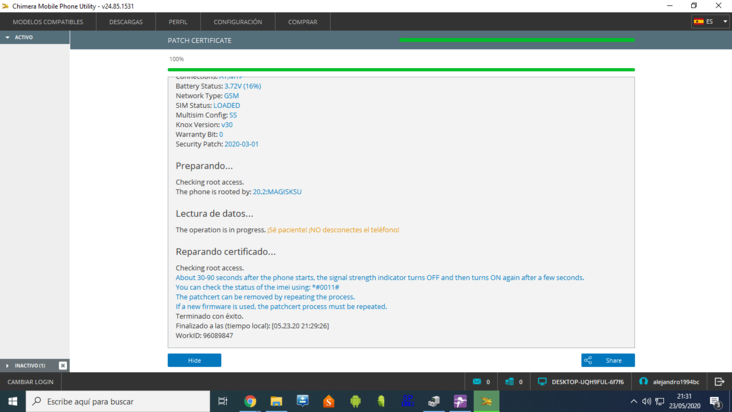Click the DESKTOP-UQH9FUL computer monitor icon
Viewport: 732px width, 412px height.
542,381
